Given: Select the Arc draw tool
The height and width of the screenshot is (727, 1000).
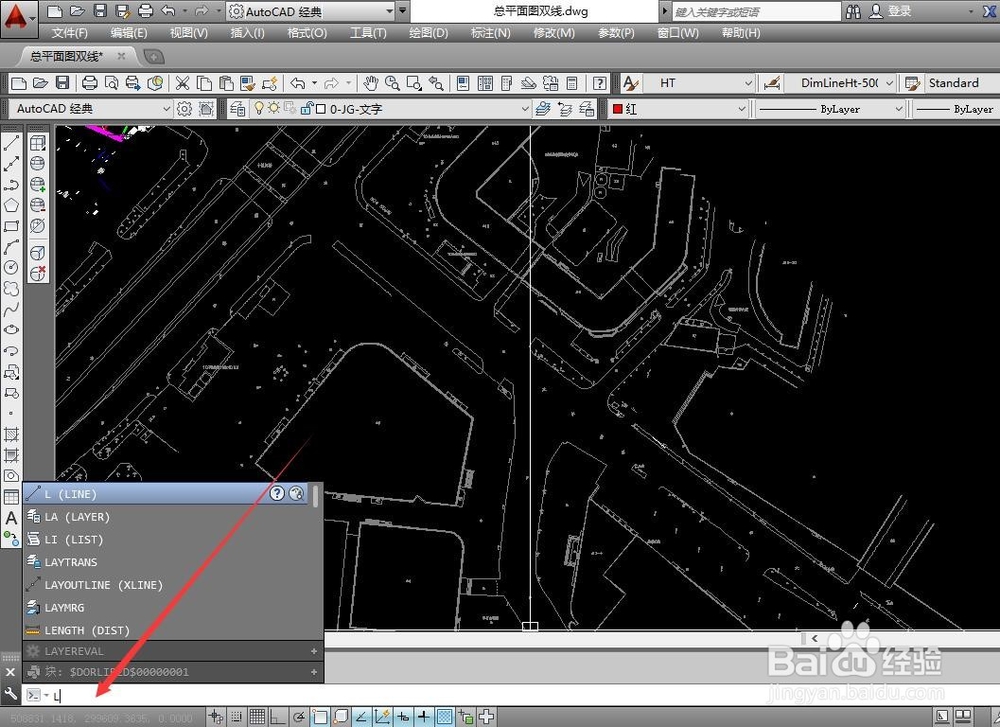Looking at the screenshot, I should click(x=11, y=247).
